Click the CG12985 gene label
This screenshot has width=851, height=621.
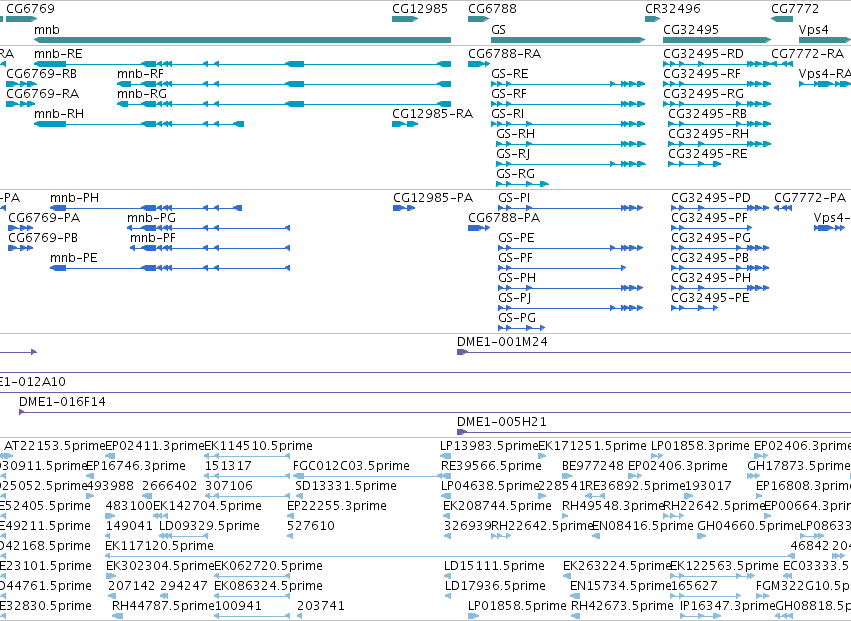point(420,9)
